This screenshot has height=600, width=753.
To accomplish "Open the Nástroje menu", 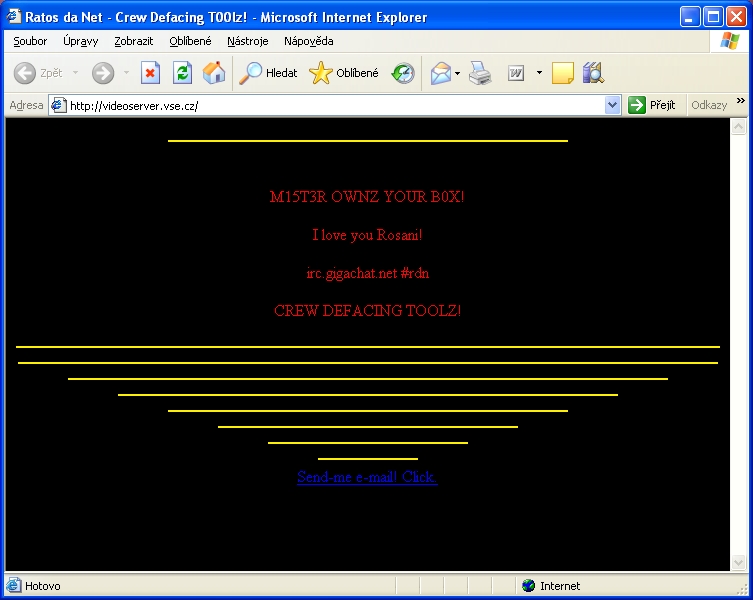I will (248, 41).
